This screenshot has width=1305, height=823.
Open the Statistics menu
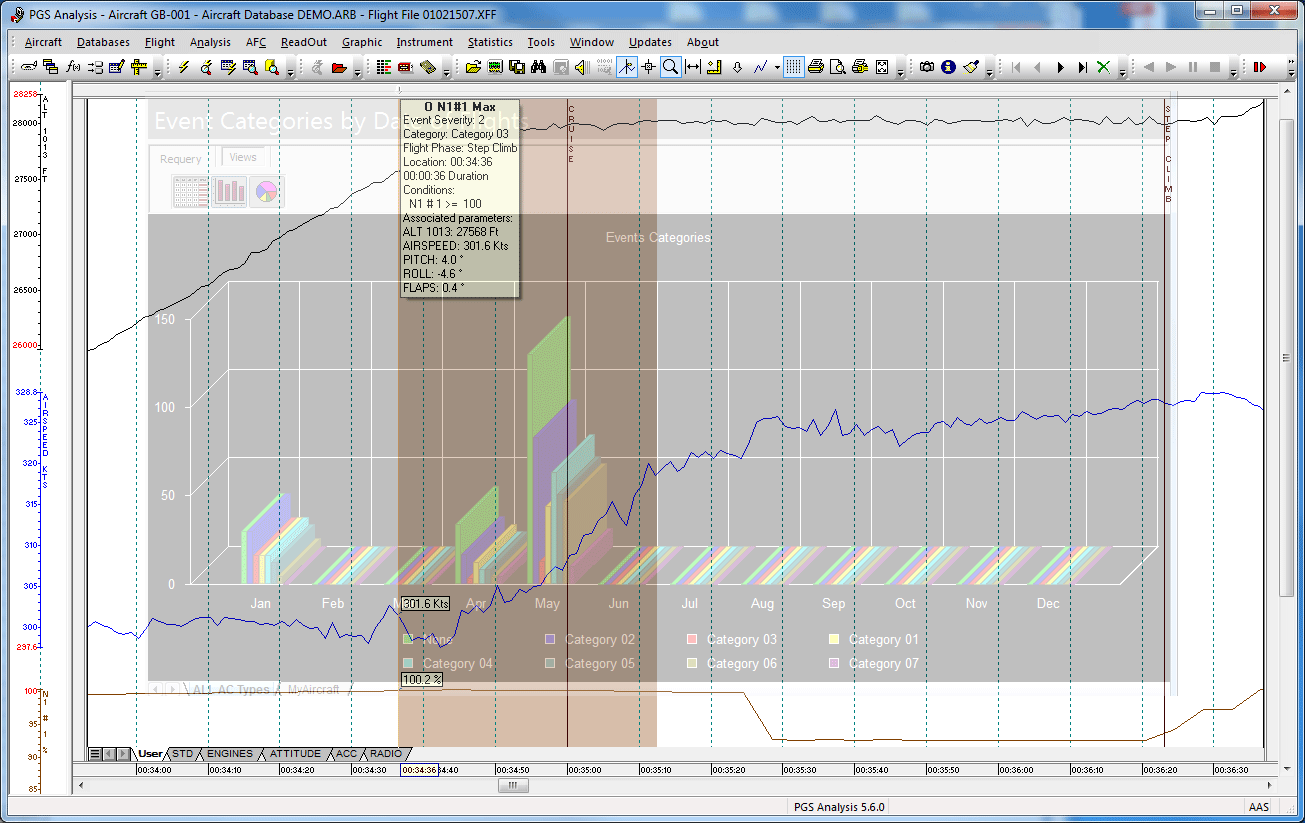pos(490,42)
